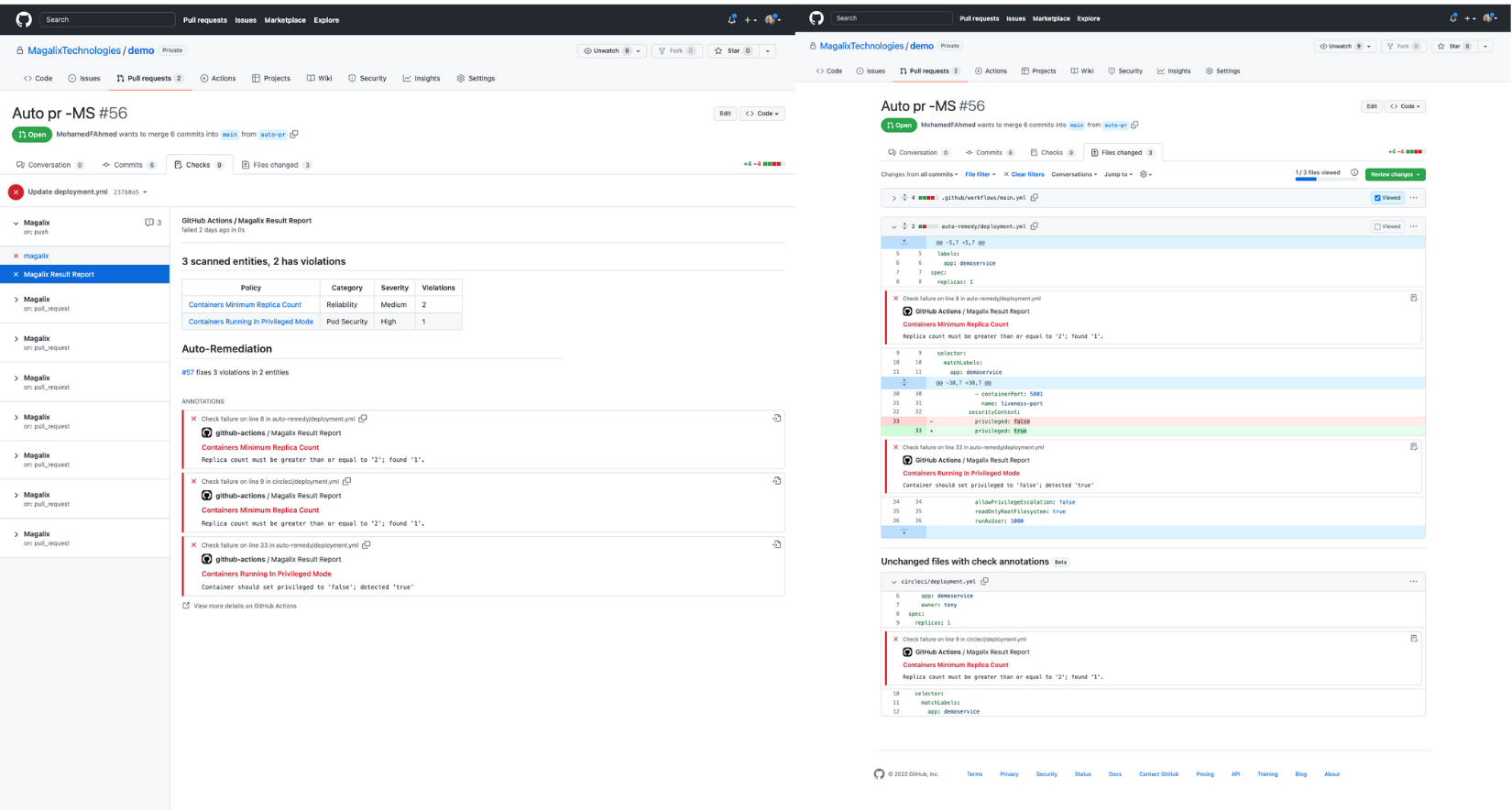Image resolution: width=1512 pixels, height=810 pixels.
Task: Open kebab menu for auto-remedy/deployment.yml file
Action: (1414, 226)
